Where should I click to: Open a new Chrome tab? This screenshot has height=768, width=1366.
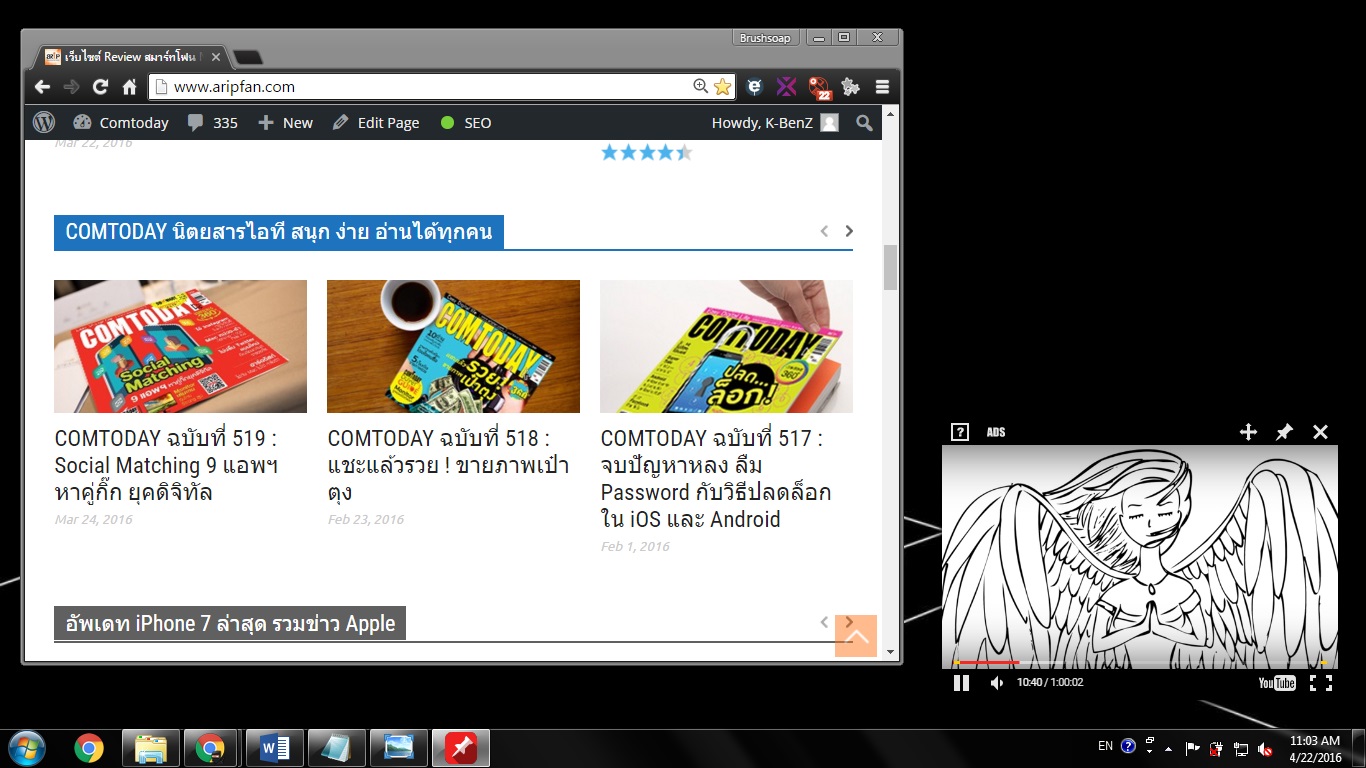pyautogui.click(x=247, y=57)
